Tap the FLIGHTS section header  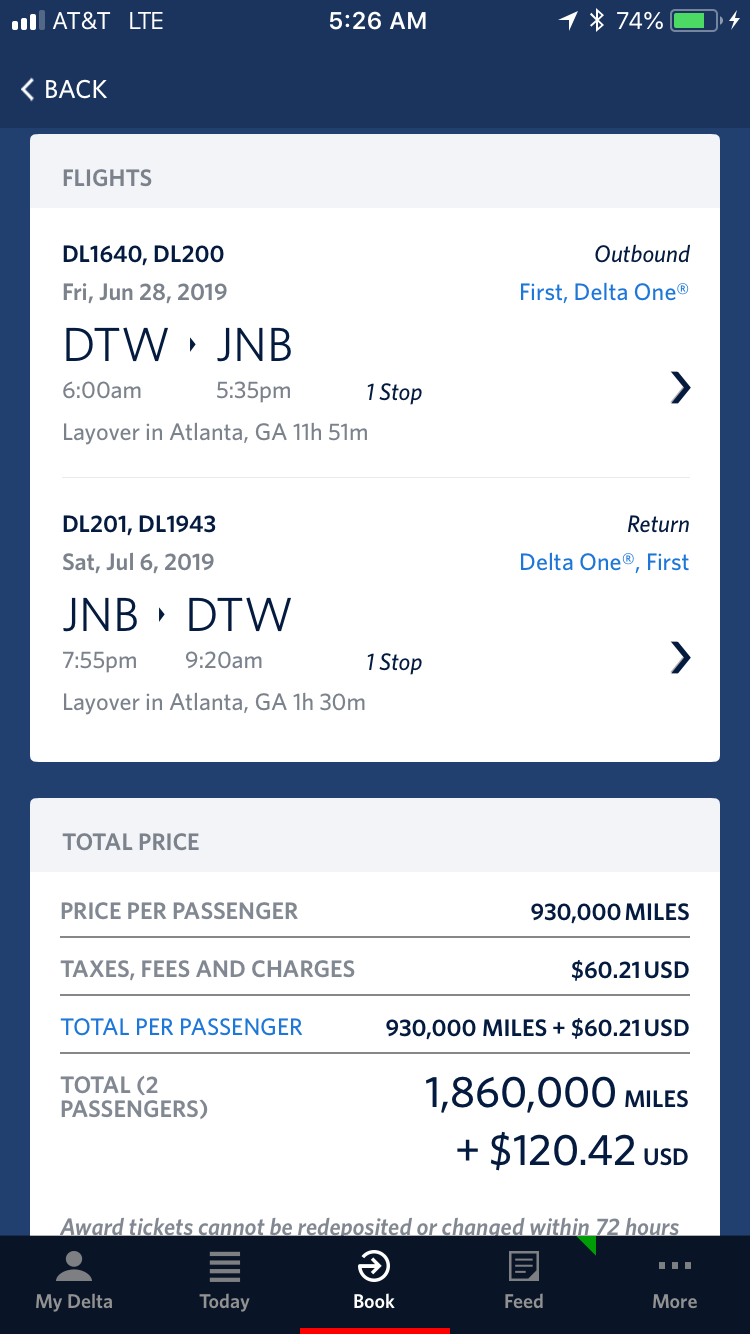[107, 178]
